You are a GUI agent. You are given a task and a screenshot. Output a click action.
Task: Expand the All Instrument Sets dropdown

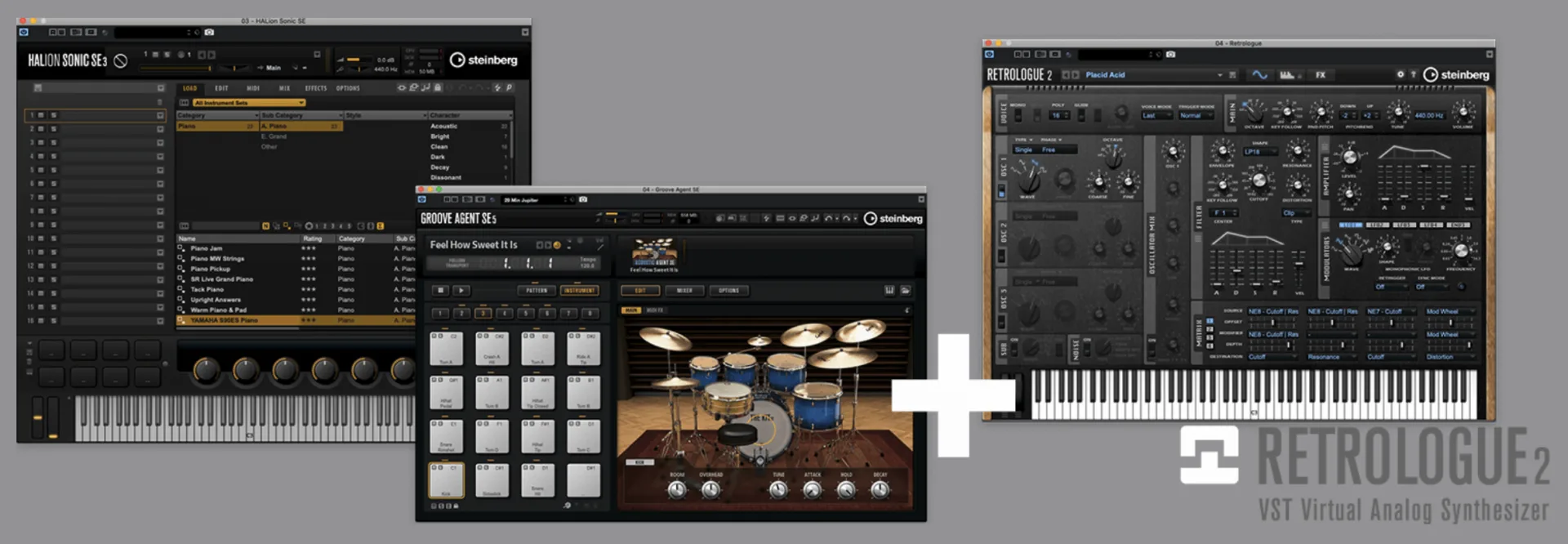tap(249, 103)
